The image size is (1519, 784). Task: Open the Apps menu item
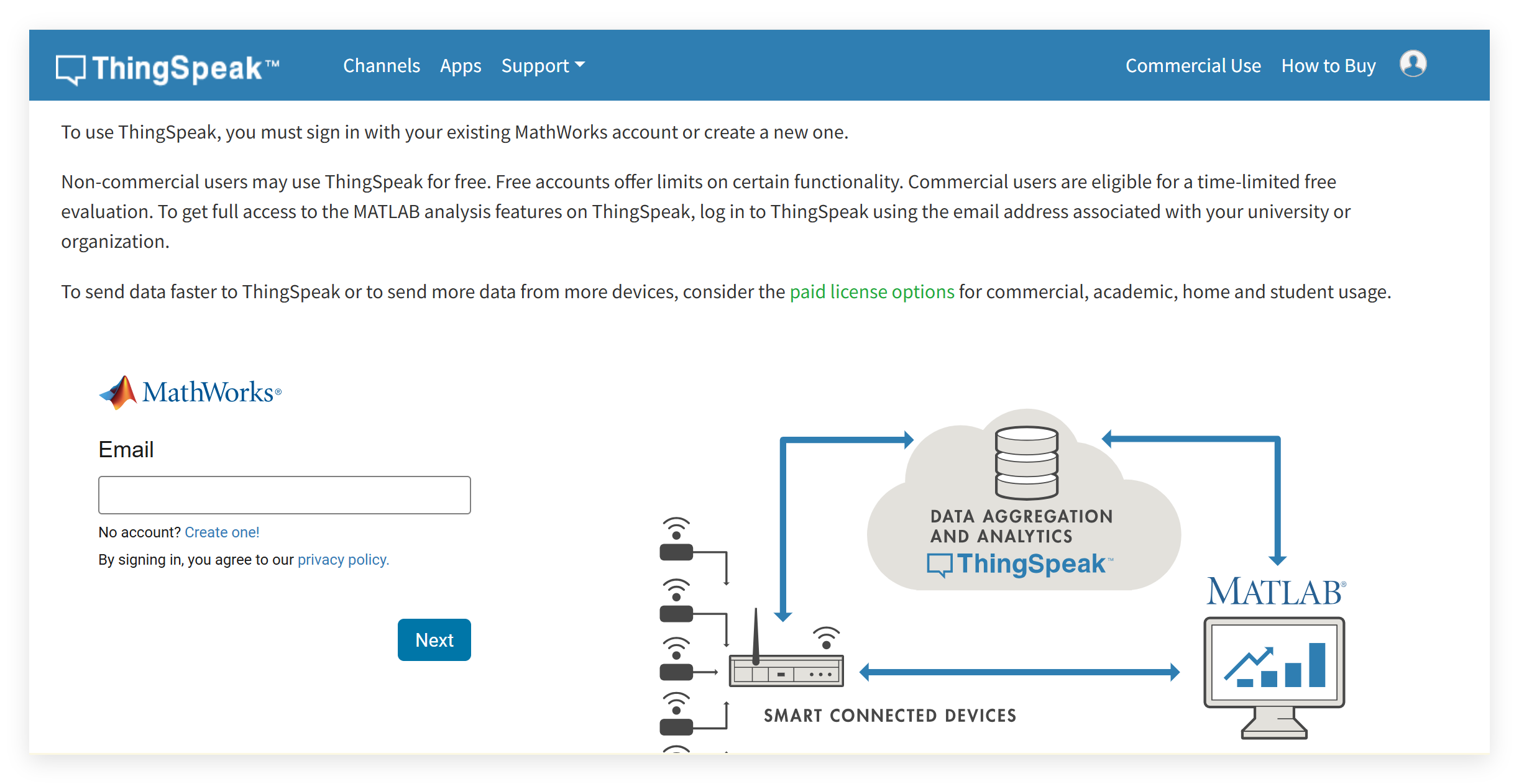[461, 65]
